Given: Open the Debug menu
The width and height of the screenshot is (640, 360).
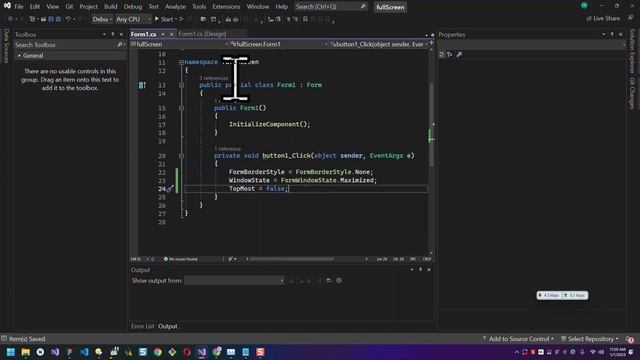Looking at the screenshot, I should point(133,7).
